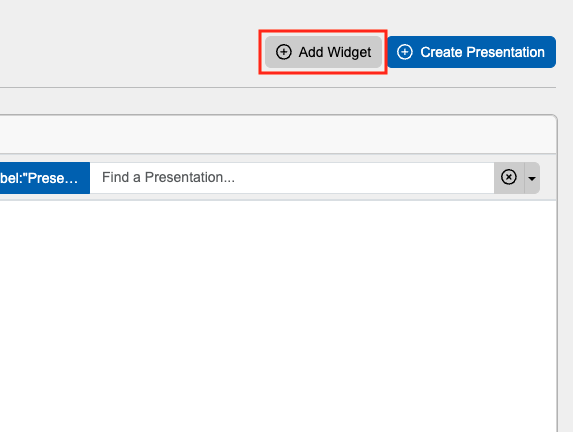Image resolution: width=573 pixels, height=432 pixels.
Task: Click the "Create Presentation" text label
Action: coord(482,52)
